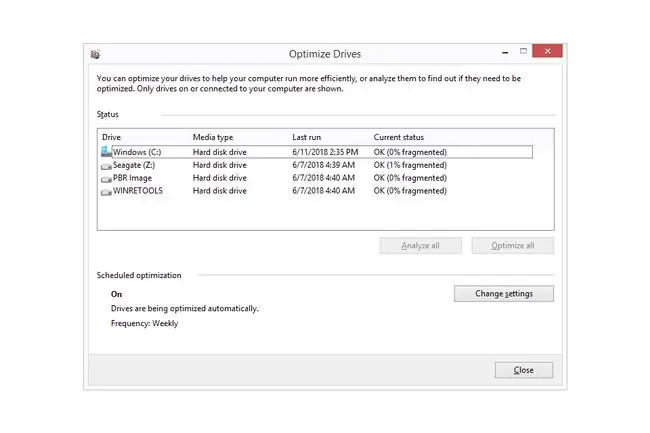The image size is (650, 433).
Task: Click the Media type column header
Action: pos(213,137)
